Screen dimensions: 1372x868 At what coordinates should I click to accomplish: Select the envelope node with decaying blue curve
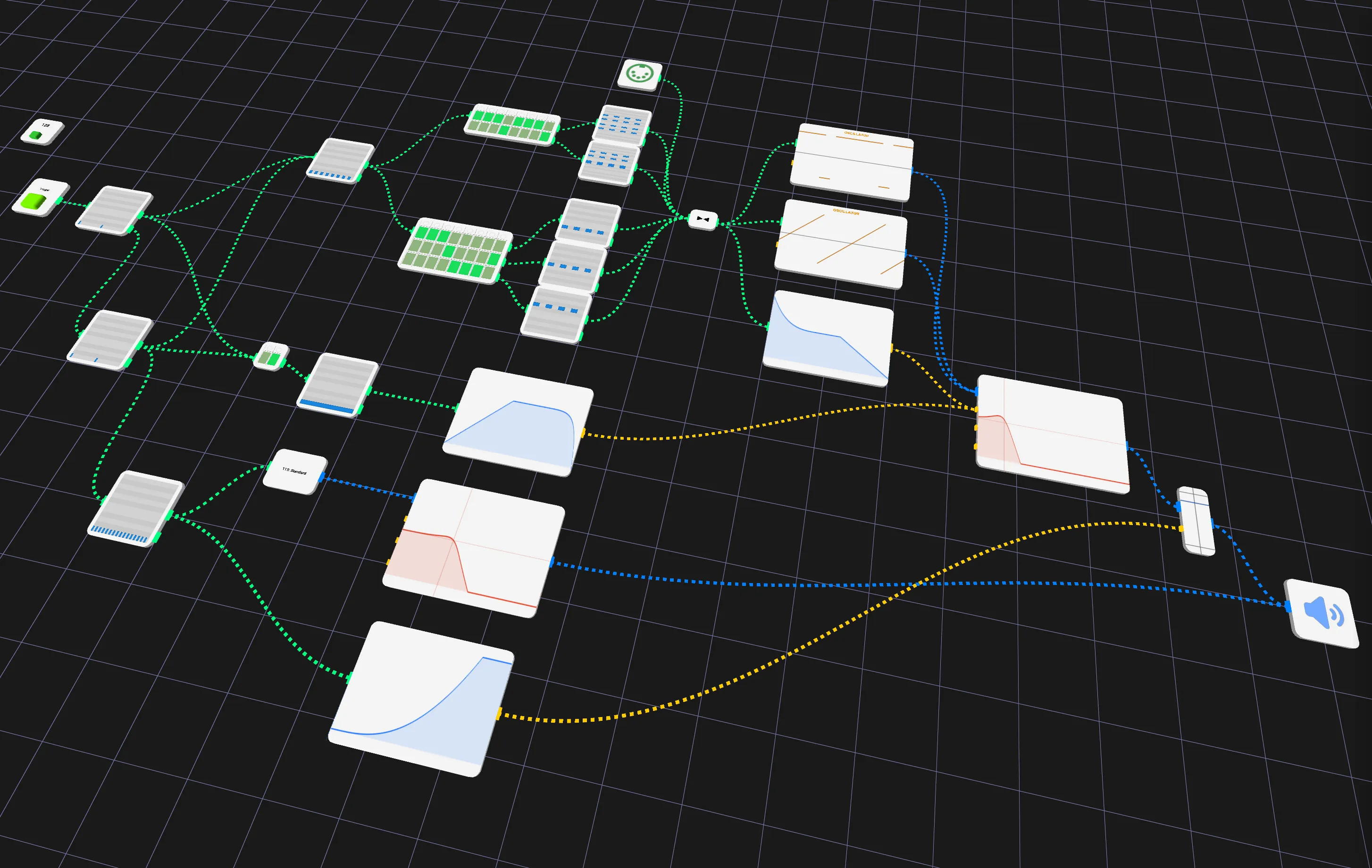click(828, 338)
